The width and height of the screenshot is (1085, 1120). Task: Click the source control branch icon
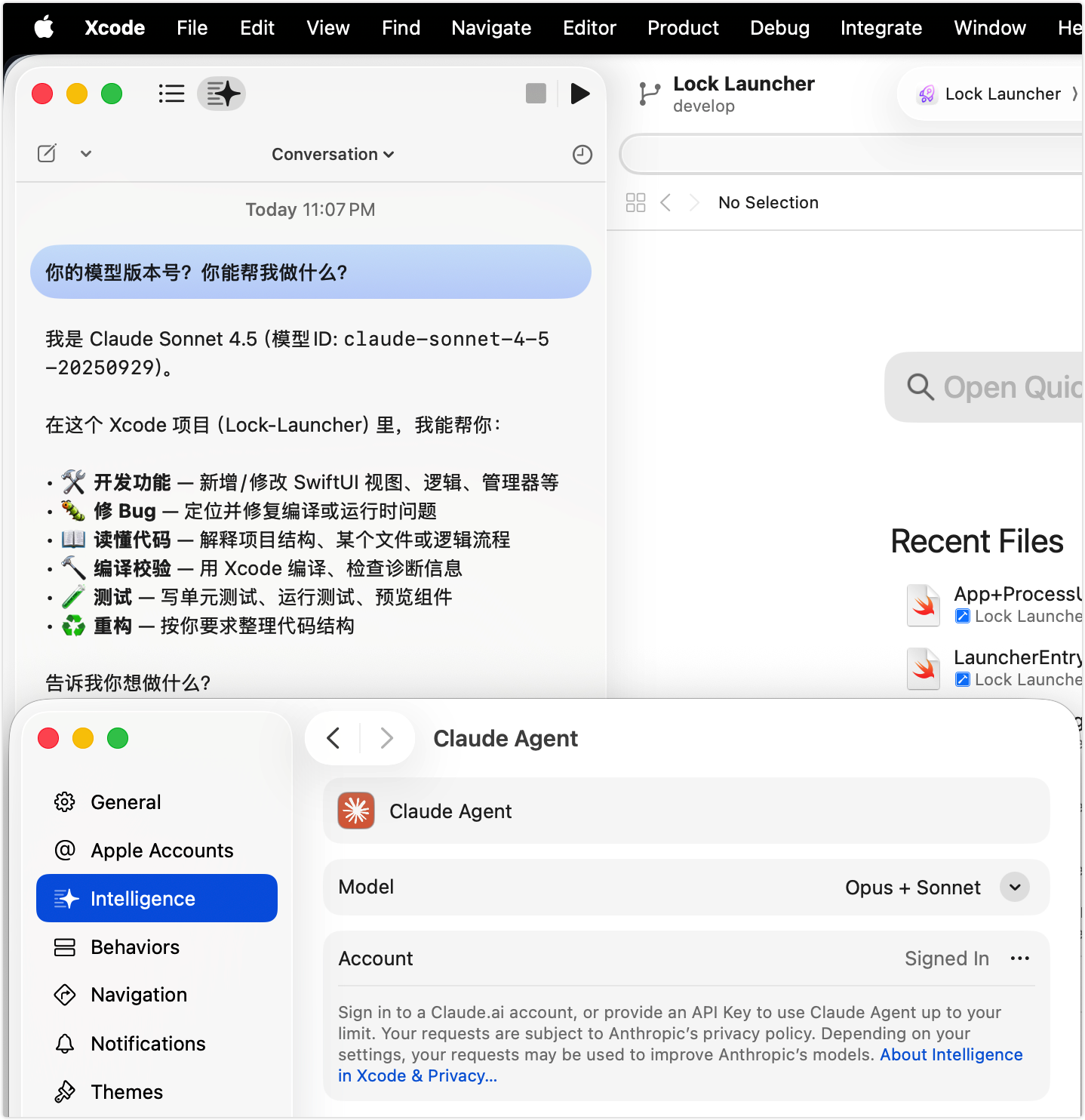coord(649,94)
